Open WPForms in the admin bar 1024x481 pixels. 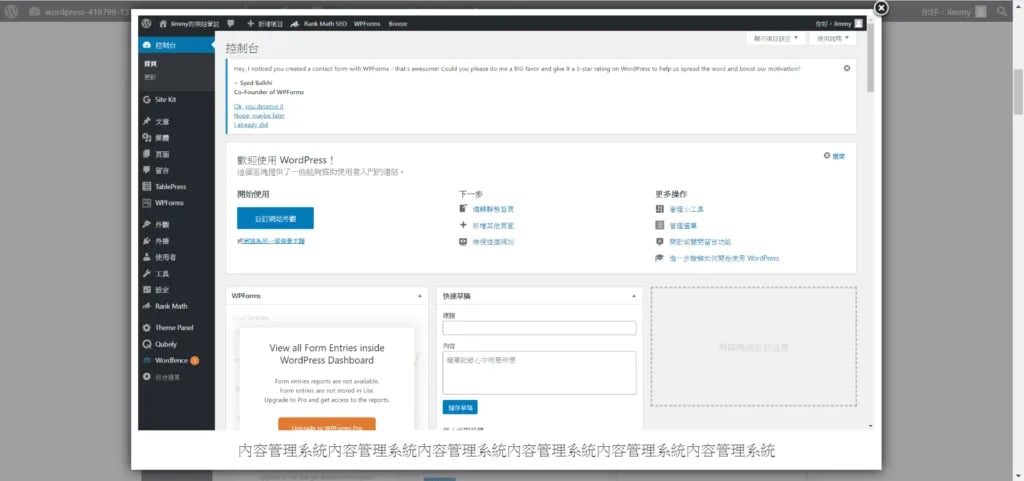pos(367,23)
